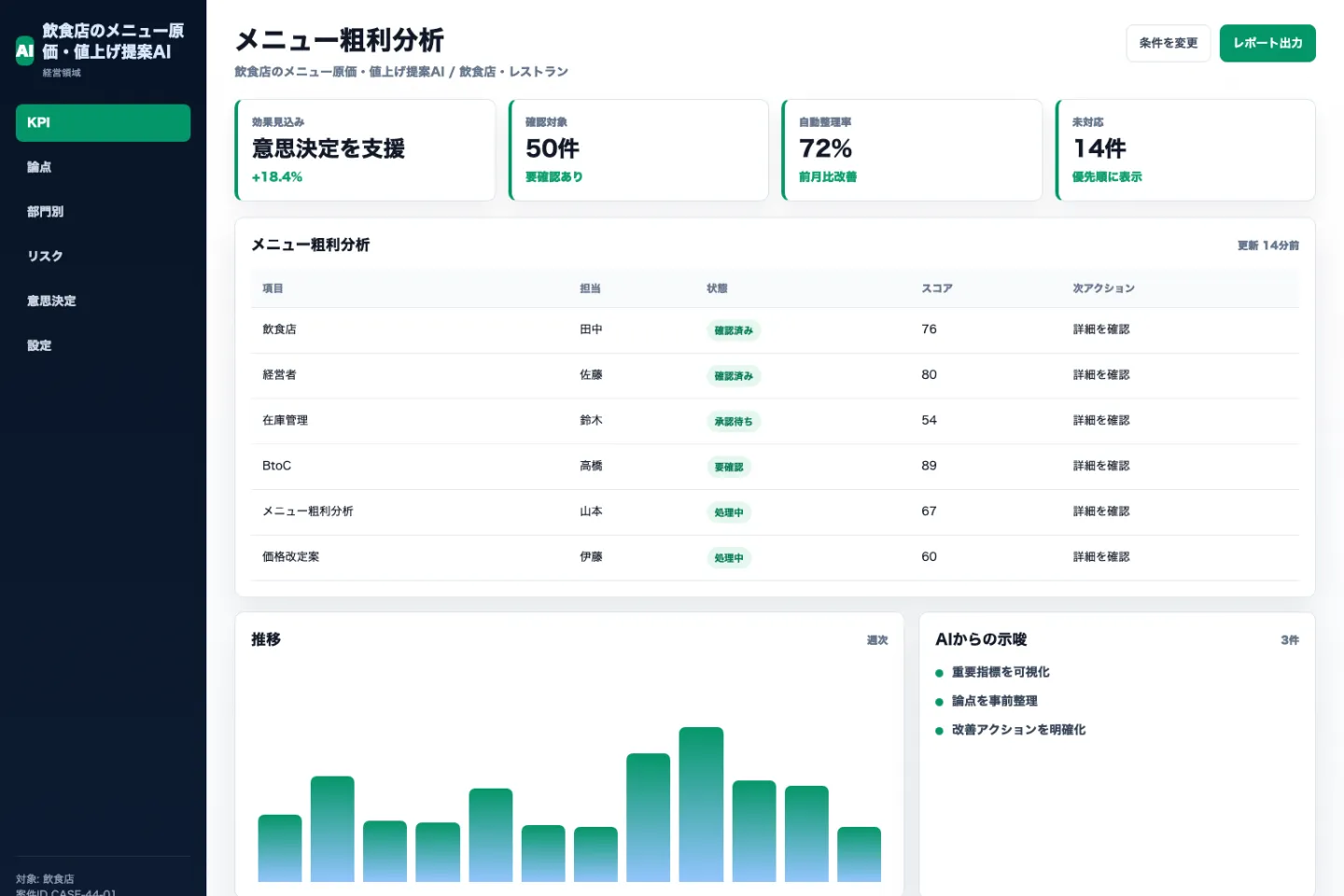Click insight 重要指標を可視化
Viewport: 1344px width, 896px height.
click(x=1001, y=672)
